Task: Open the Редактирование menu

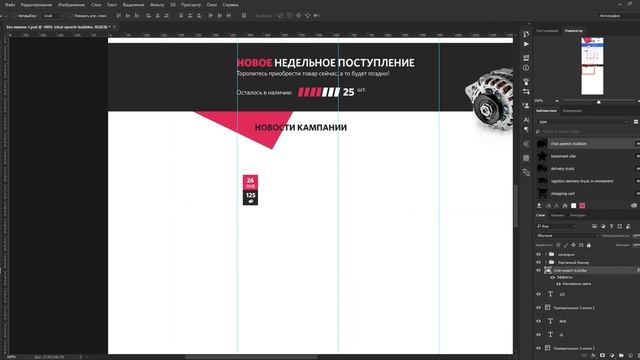Action: click(36, 5)
